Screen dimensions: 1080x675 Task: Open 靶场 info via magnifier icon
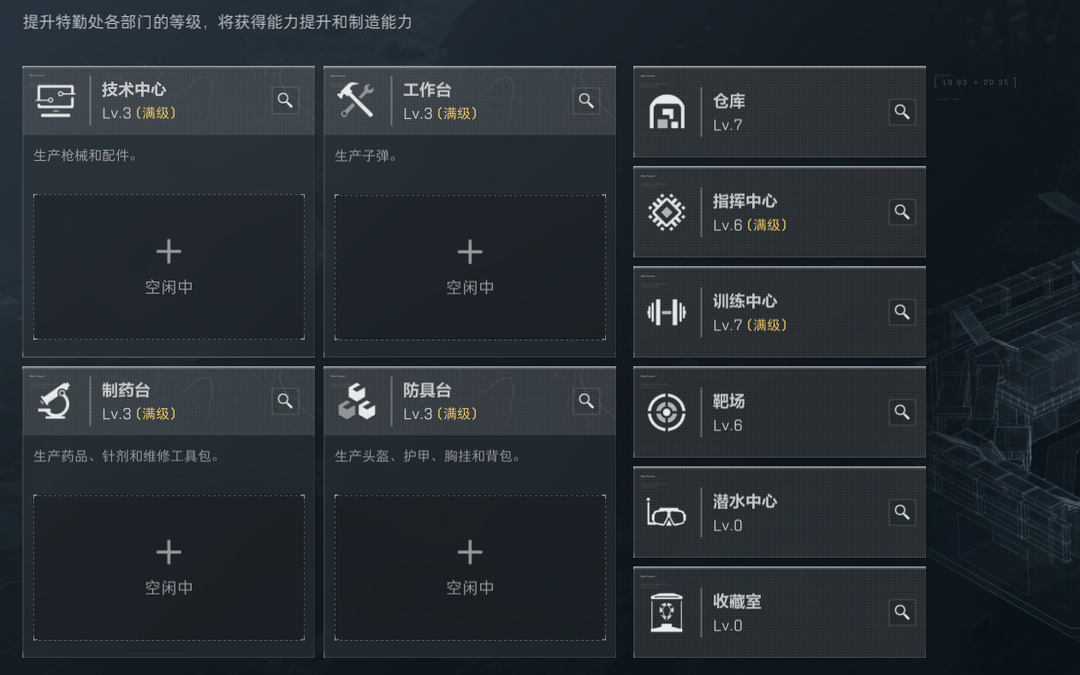(902, 412)
